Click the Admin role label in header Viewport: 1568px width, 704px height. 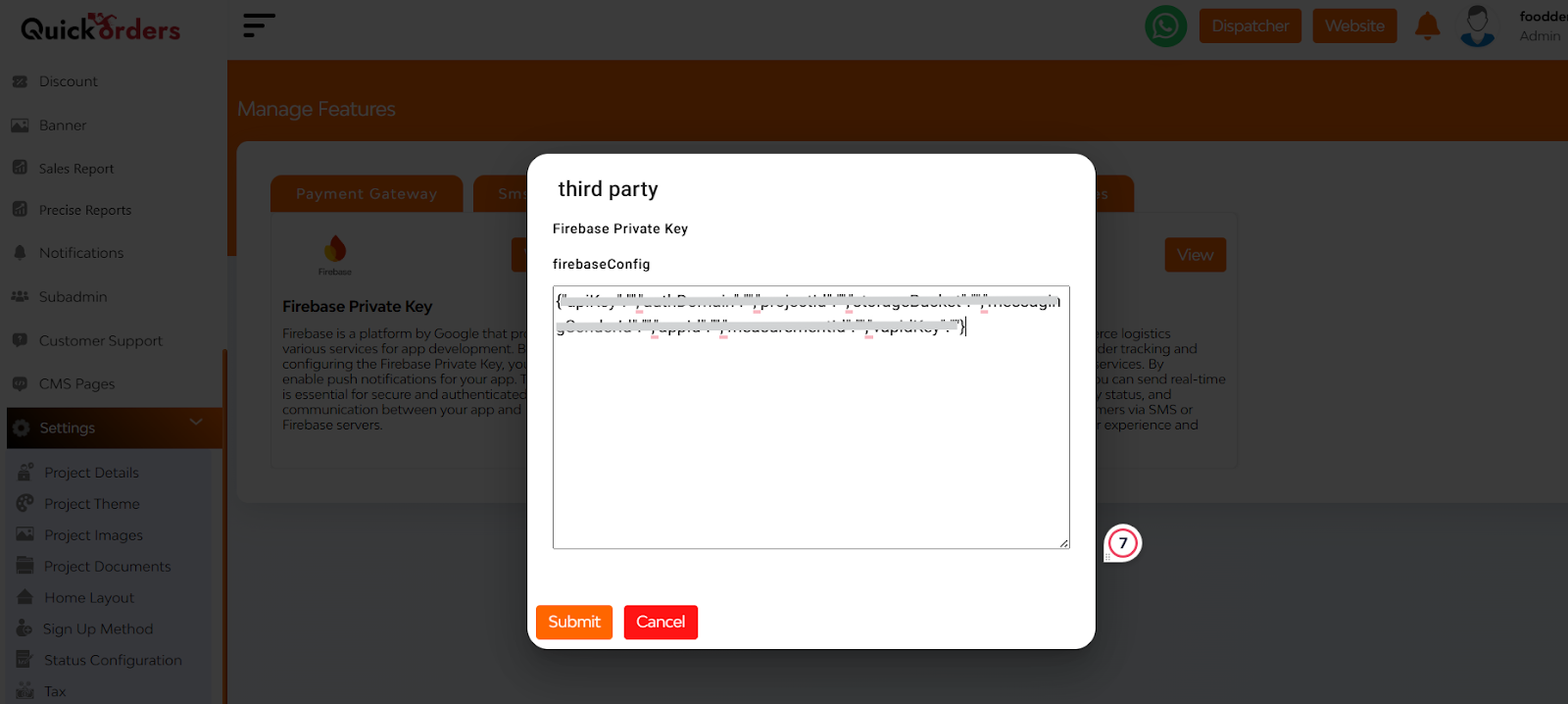pyautogui.click(x=1540, y=36)
